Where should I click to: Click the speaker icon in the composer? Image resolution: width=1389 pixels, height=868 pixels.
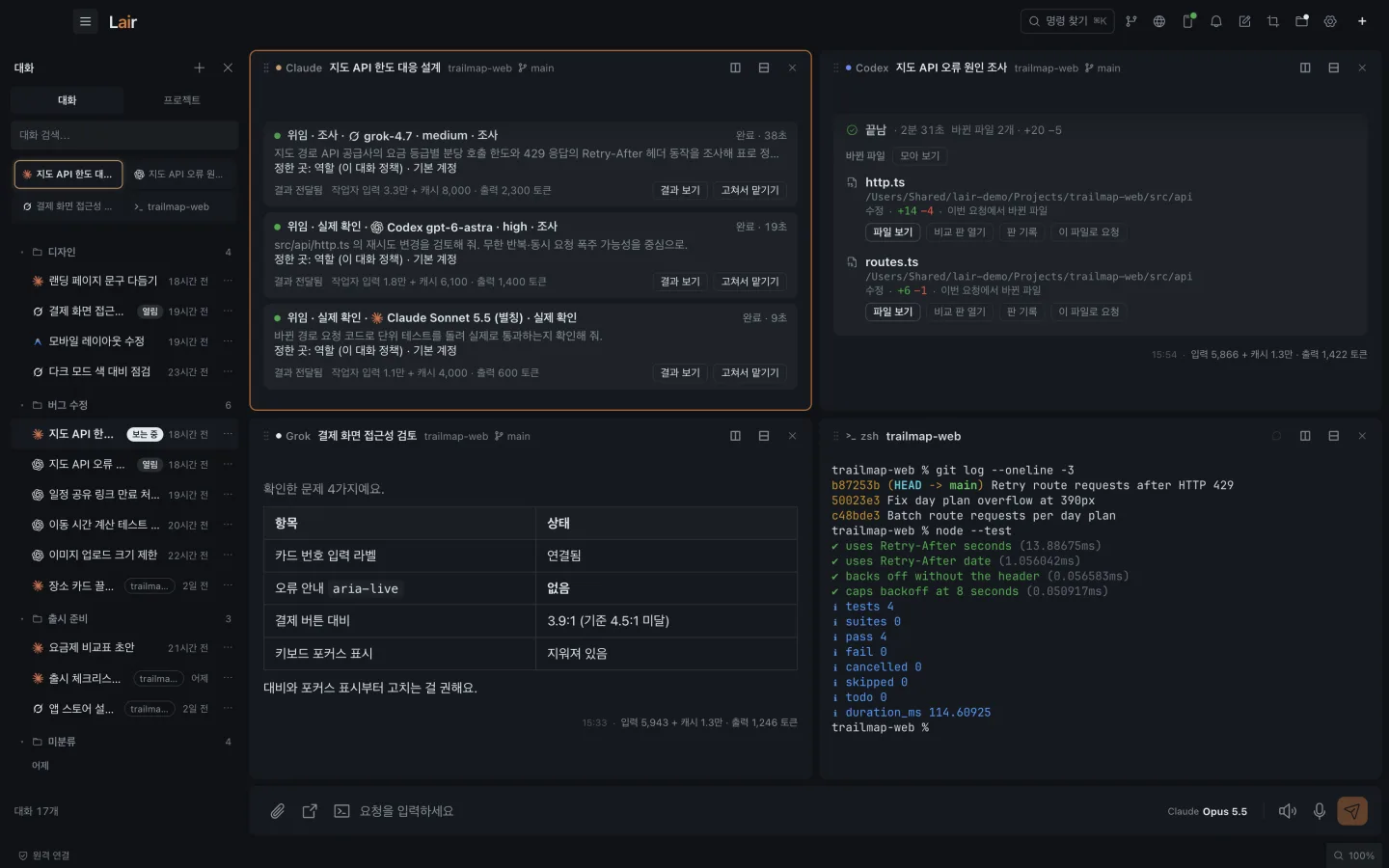tap(1288, 811)
